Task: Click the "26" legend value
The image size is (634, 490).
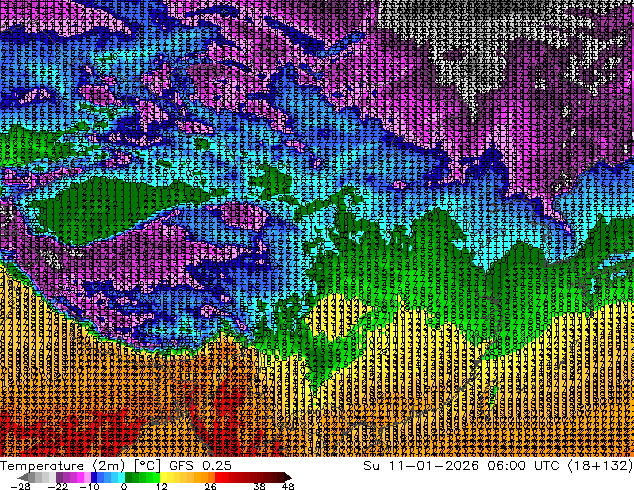Action: click(210, 486)
